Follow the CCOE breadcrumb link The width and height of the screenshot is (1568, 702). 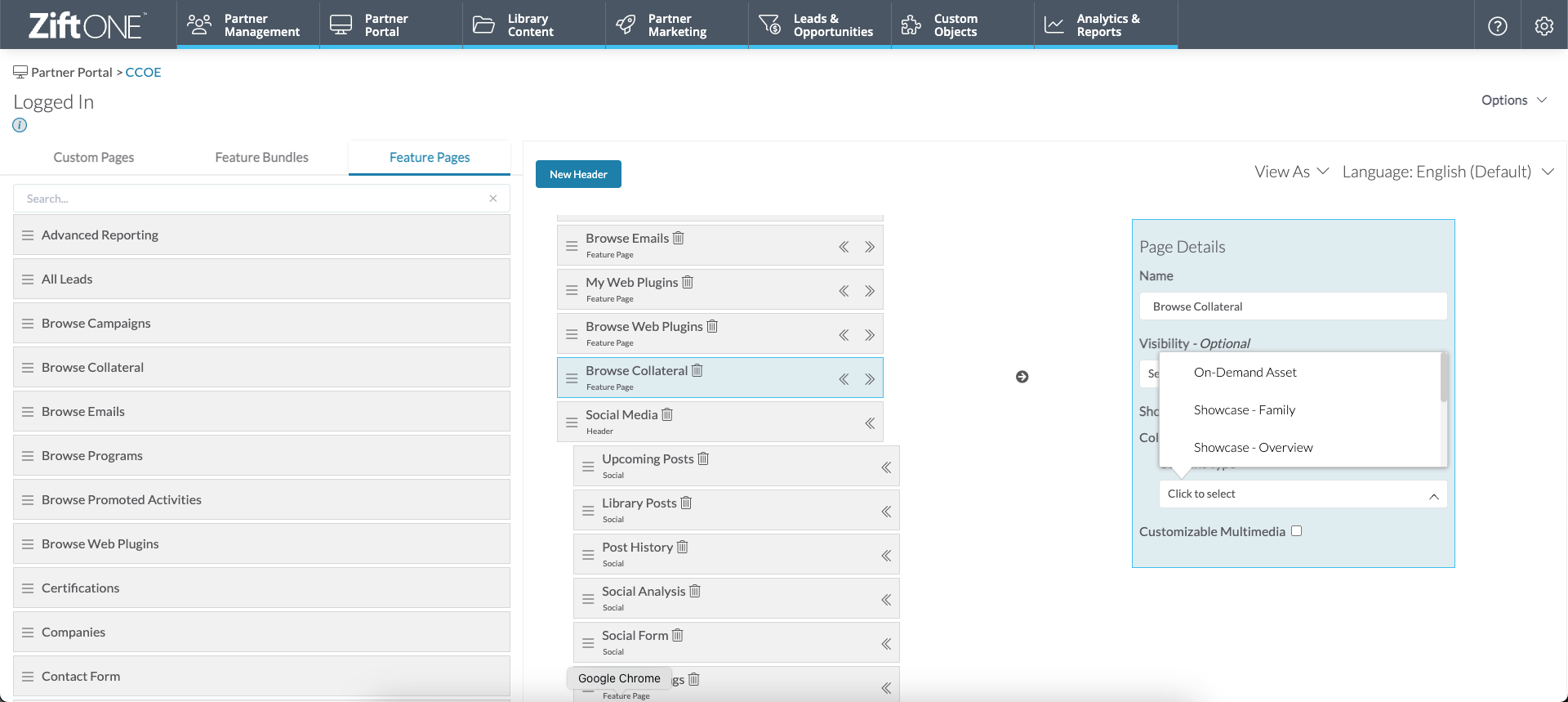143,72
